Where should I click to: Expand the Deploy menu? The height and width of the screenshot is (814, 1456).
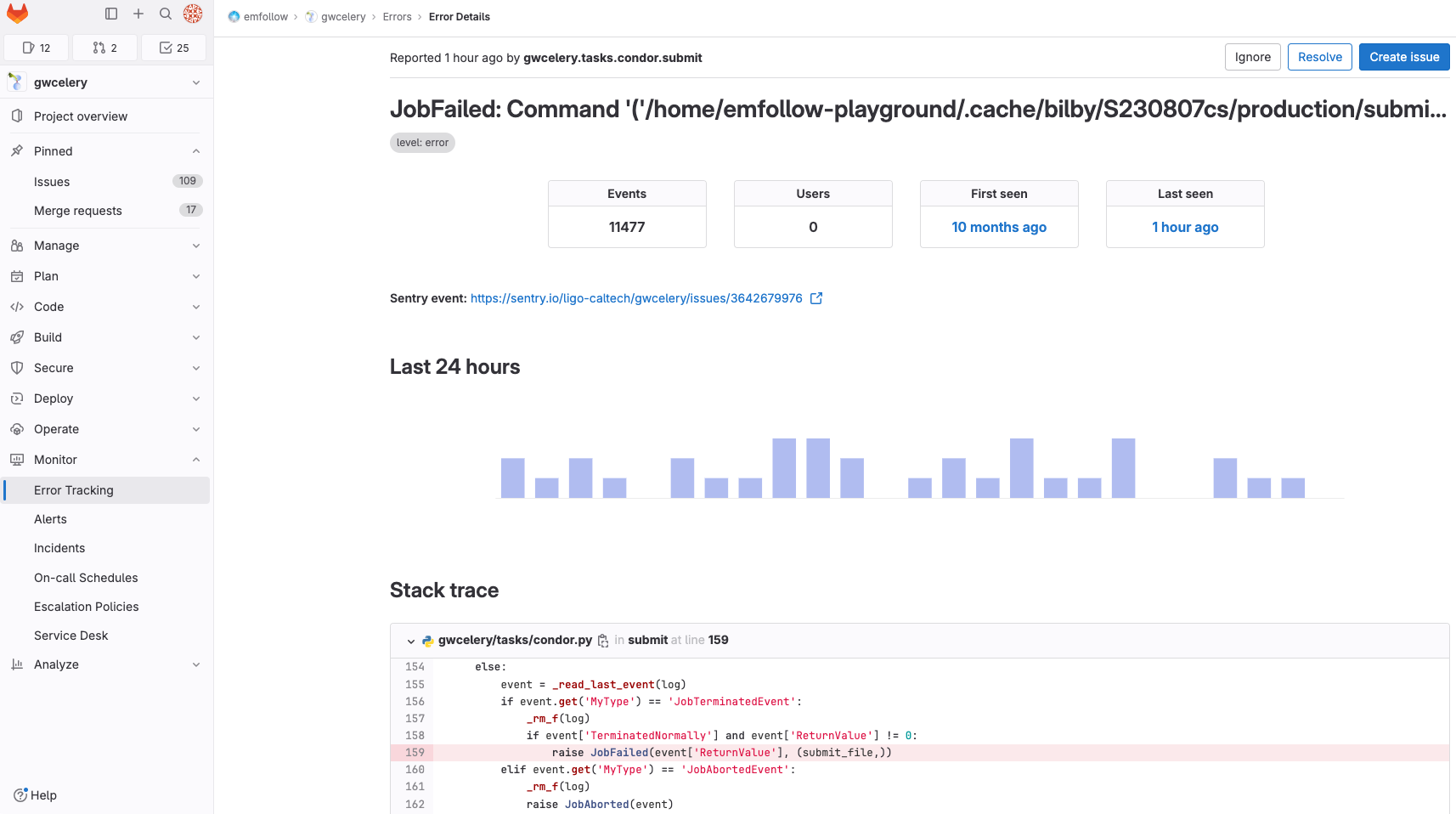pyautogui.click(x=106, y=399)
